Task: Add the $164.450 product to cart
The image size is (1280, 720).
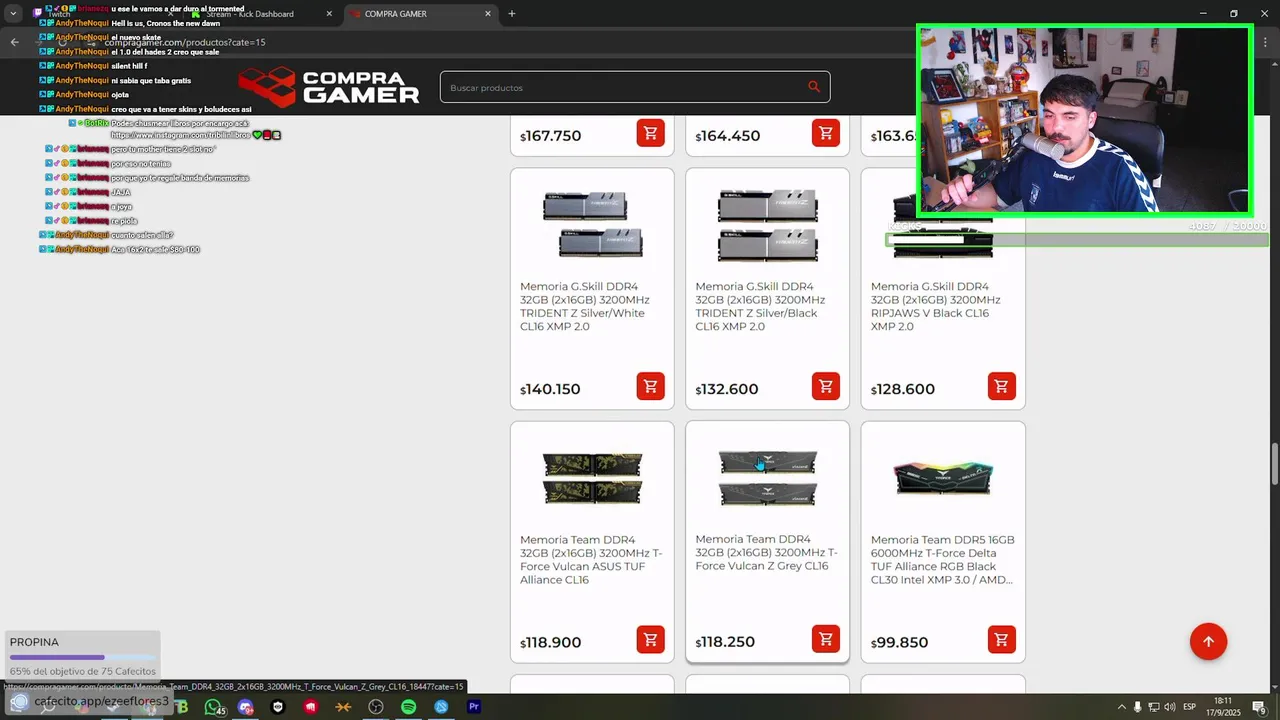Action: [825, 133]
